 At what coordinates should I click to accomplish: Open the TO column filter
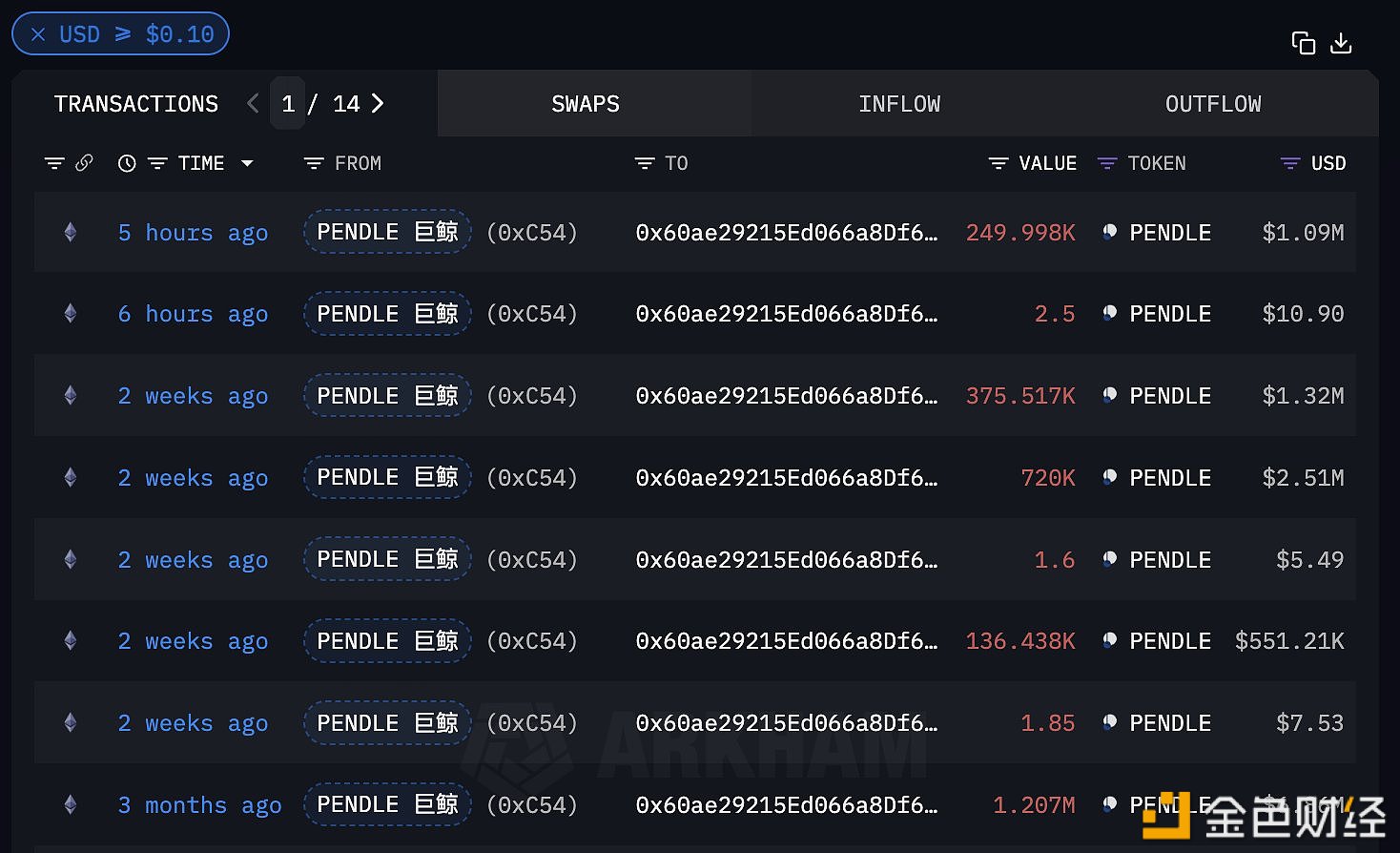click(645, 163)
